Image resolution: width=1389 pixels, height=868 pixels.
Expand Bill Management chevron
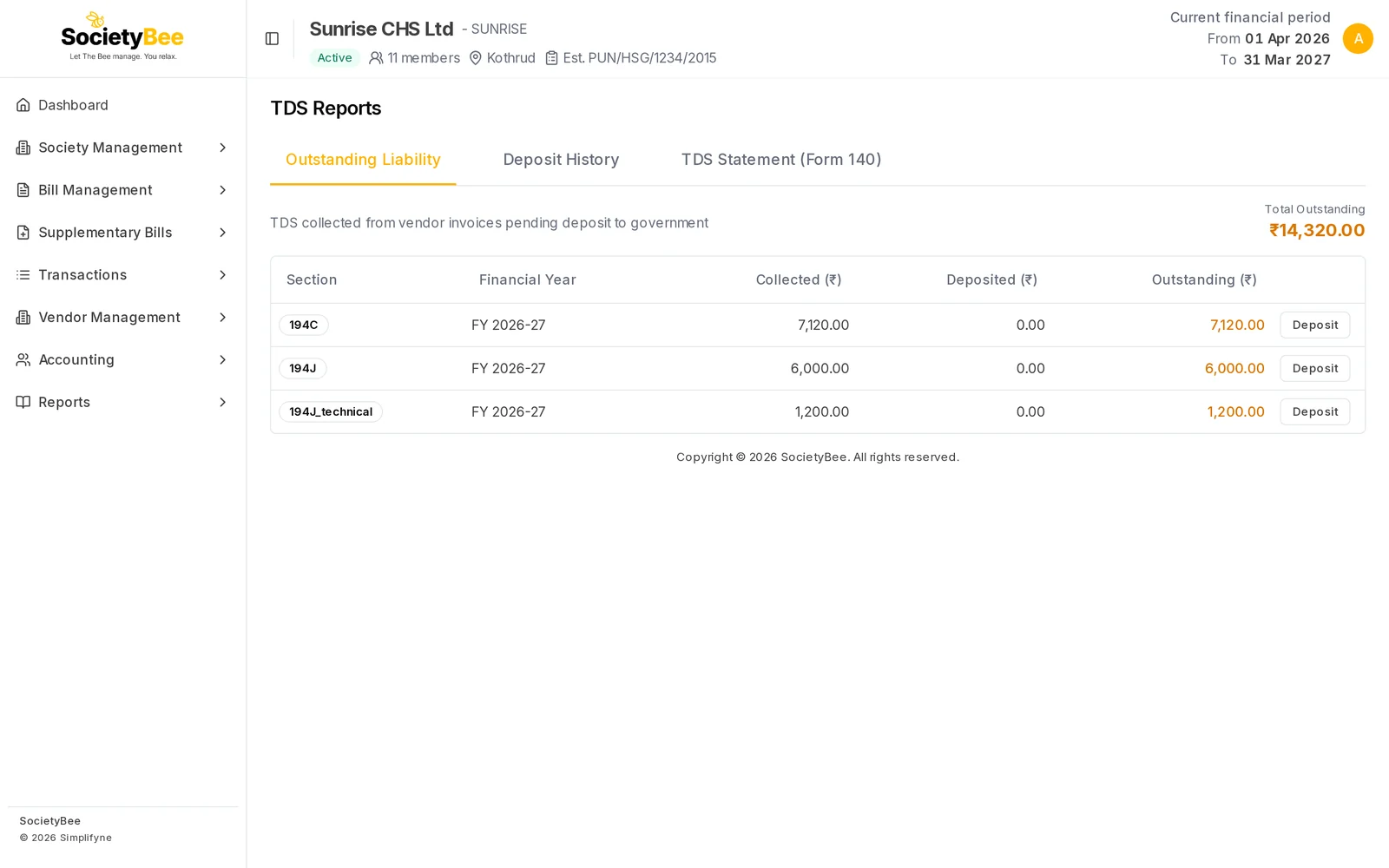[223, 190]
